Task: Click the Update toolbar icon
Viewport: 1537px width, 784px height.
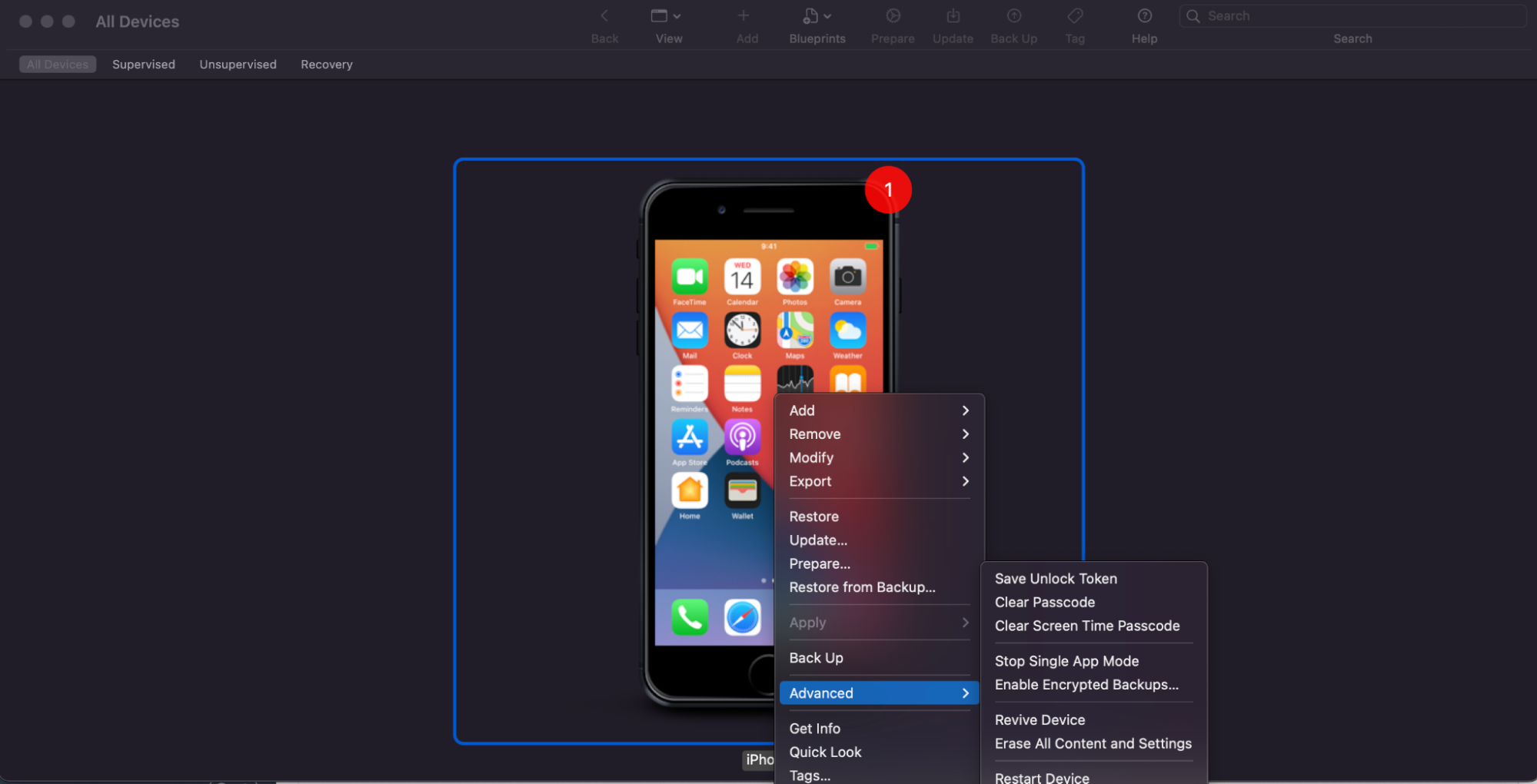Action: click(x=953, y=16)
